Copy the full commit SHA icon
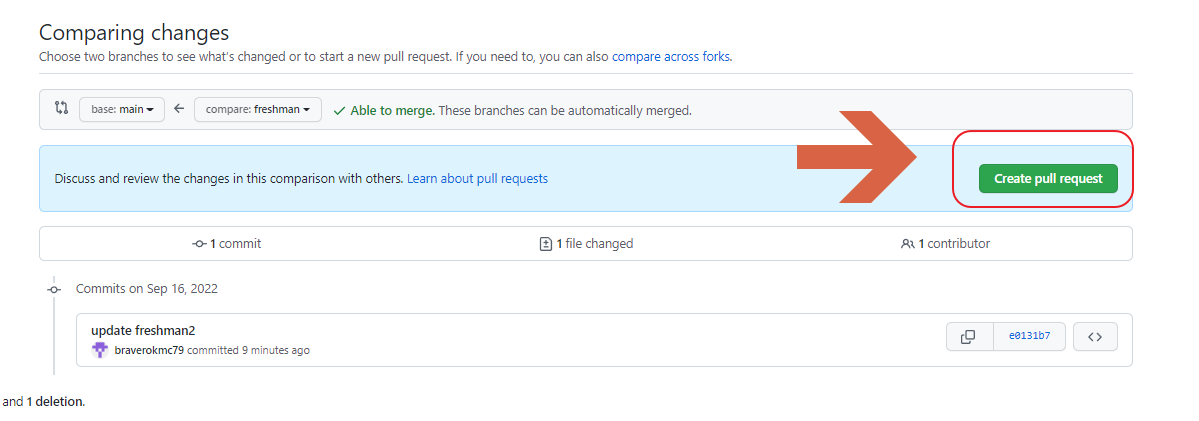The width and height of the screenshot is (1199, 421). point(968,337)
